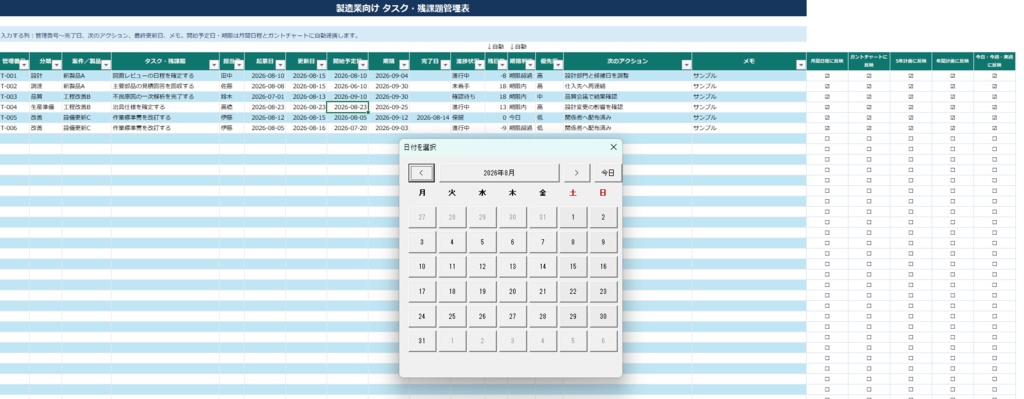Select T-004 開始予定日 cell 2026-08-23

click(x=347, y=107)
